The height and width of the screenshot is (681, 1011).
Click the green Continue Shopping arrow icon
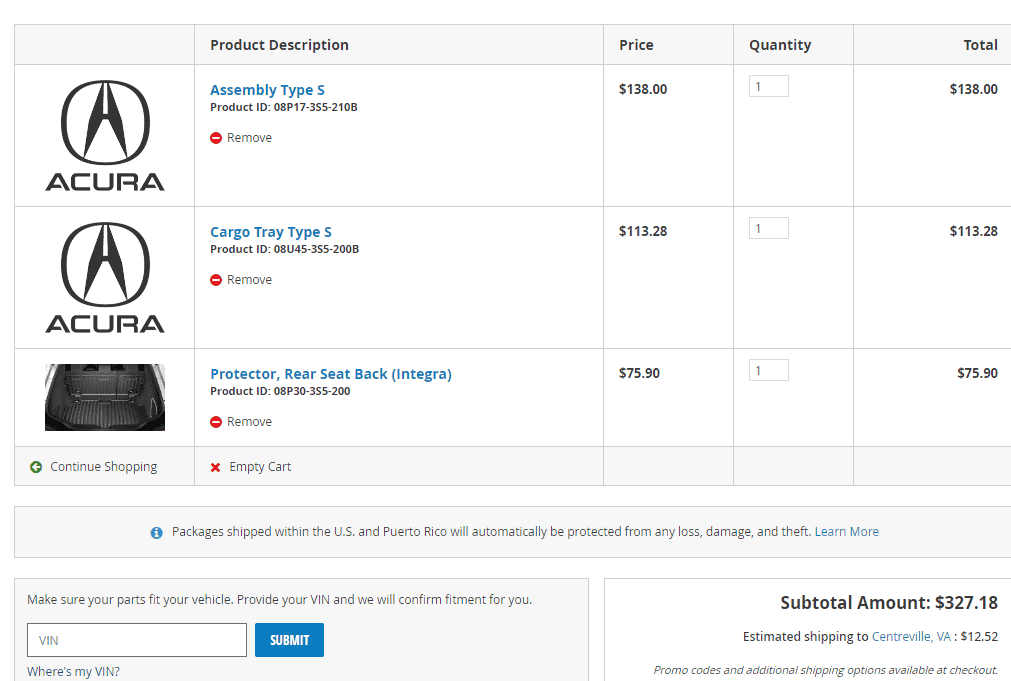pos(36,467)
